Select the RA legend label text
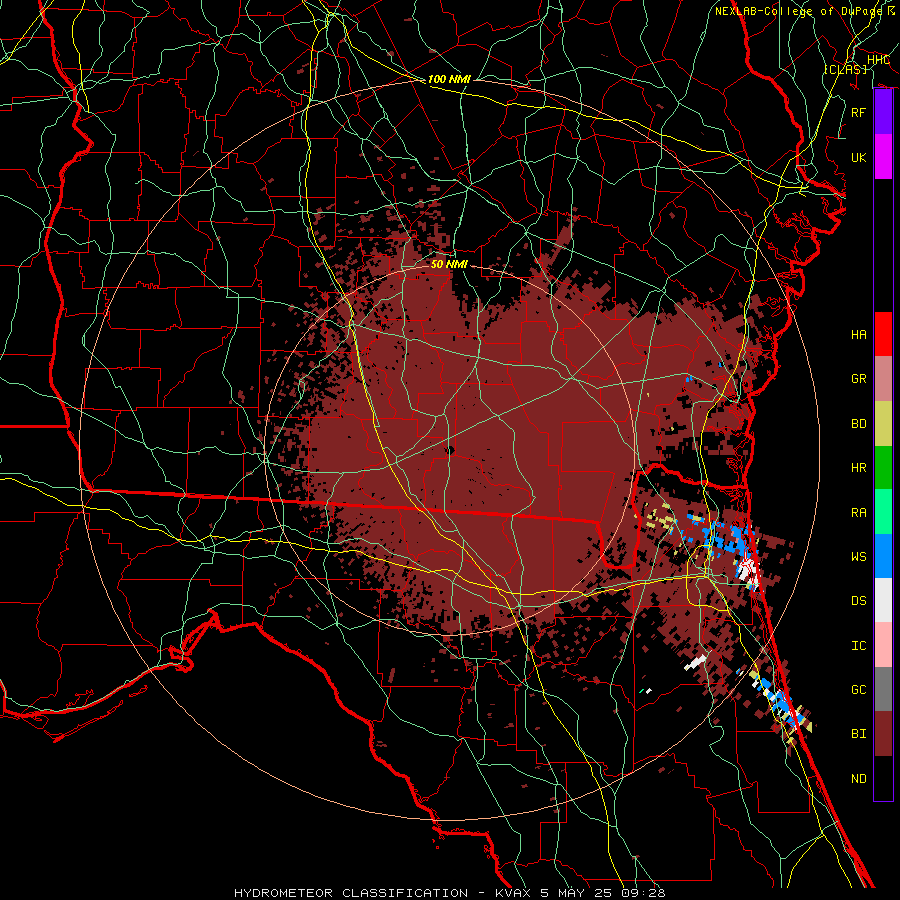The width and height of the screenshot is (900, 900). (x=859, y=513)
